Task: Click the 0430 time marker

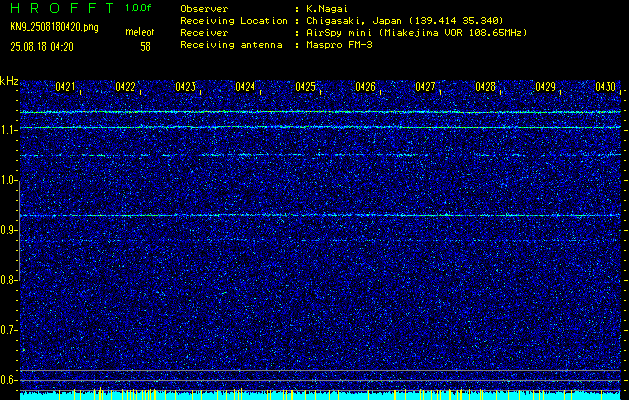Action: pos(605,86)
